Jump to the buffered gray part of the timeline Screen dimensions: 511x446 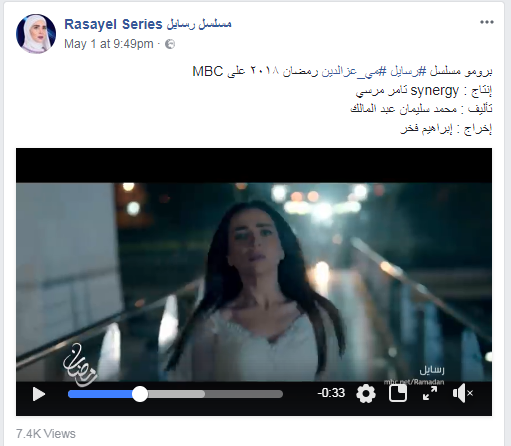coord(177,394)
